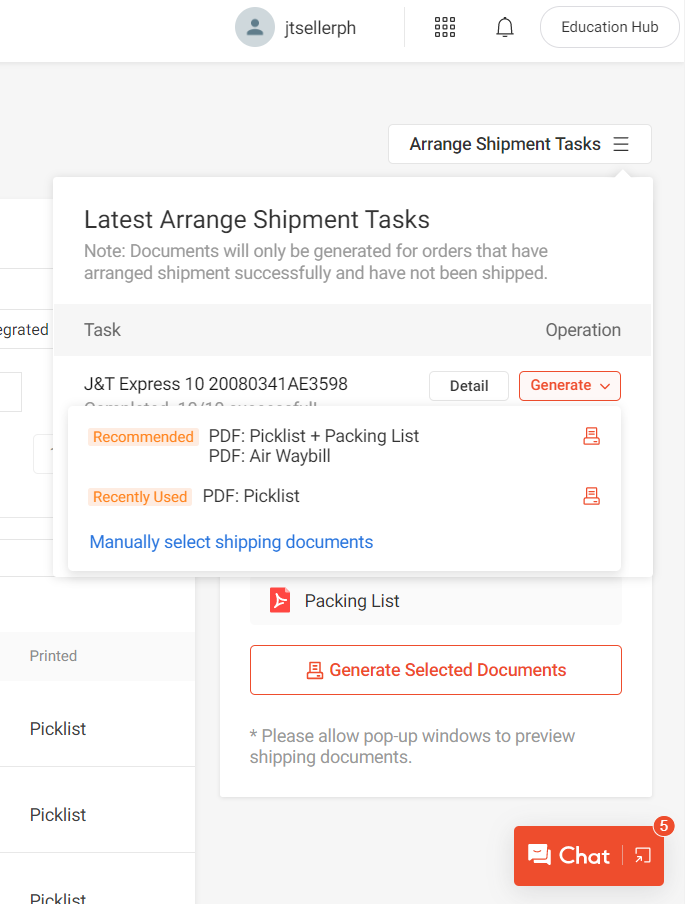Open the apps grid icon

pyautogui.click(x=444, y=27)
